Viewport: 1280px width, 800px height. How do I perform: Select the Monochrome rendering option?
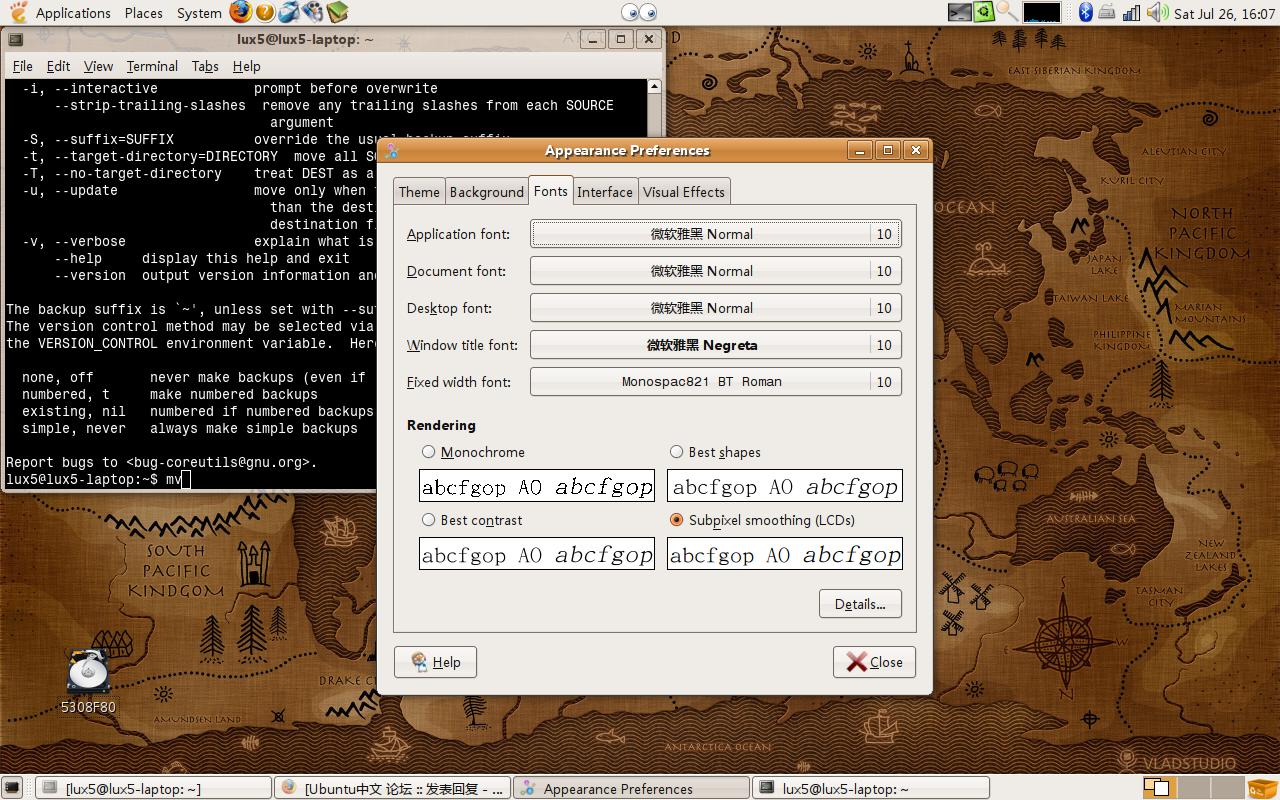coord(474,452)
